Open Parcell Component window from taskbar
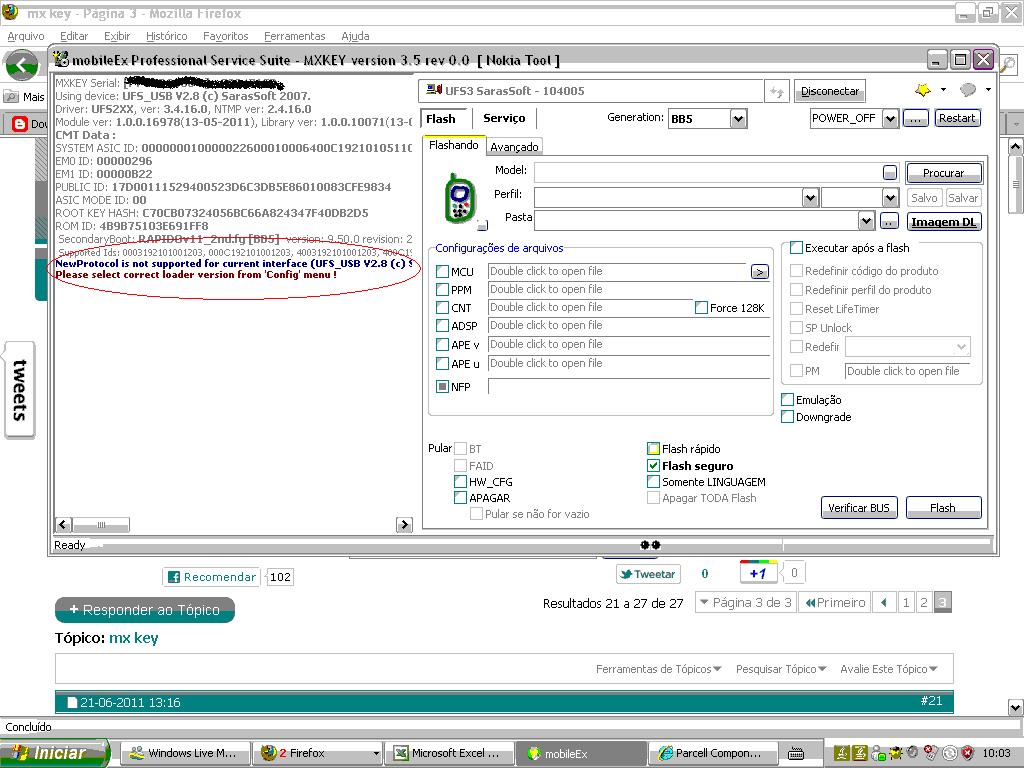1024x768 pixels. [713, 753]
